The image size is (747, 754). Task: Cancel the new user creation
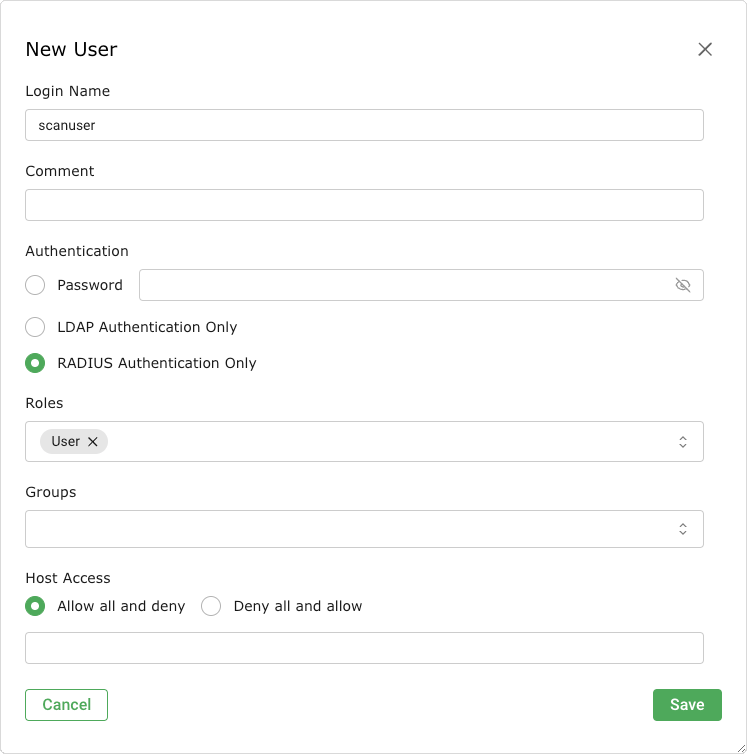point(66,704)
